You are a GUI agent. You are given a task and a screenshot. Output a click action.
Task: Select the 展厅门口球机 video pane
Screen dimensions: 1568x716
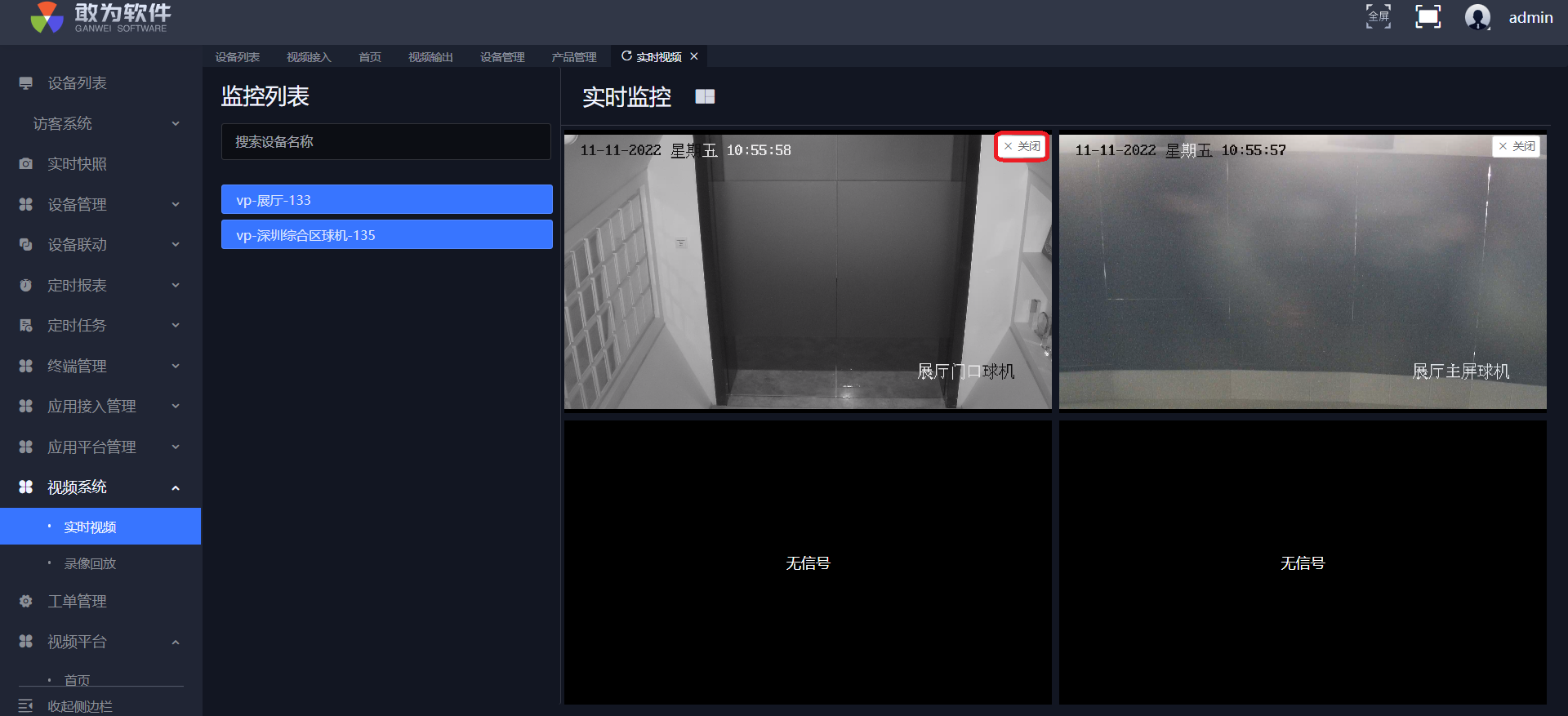[808, 271]
